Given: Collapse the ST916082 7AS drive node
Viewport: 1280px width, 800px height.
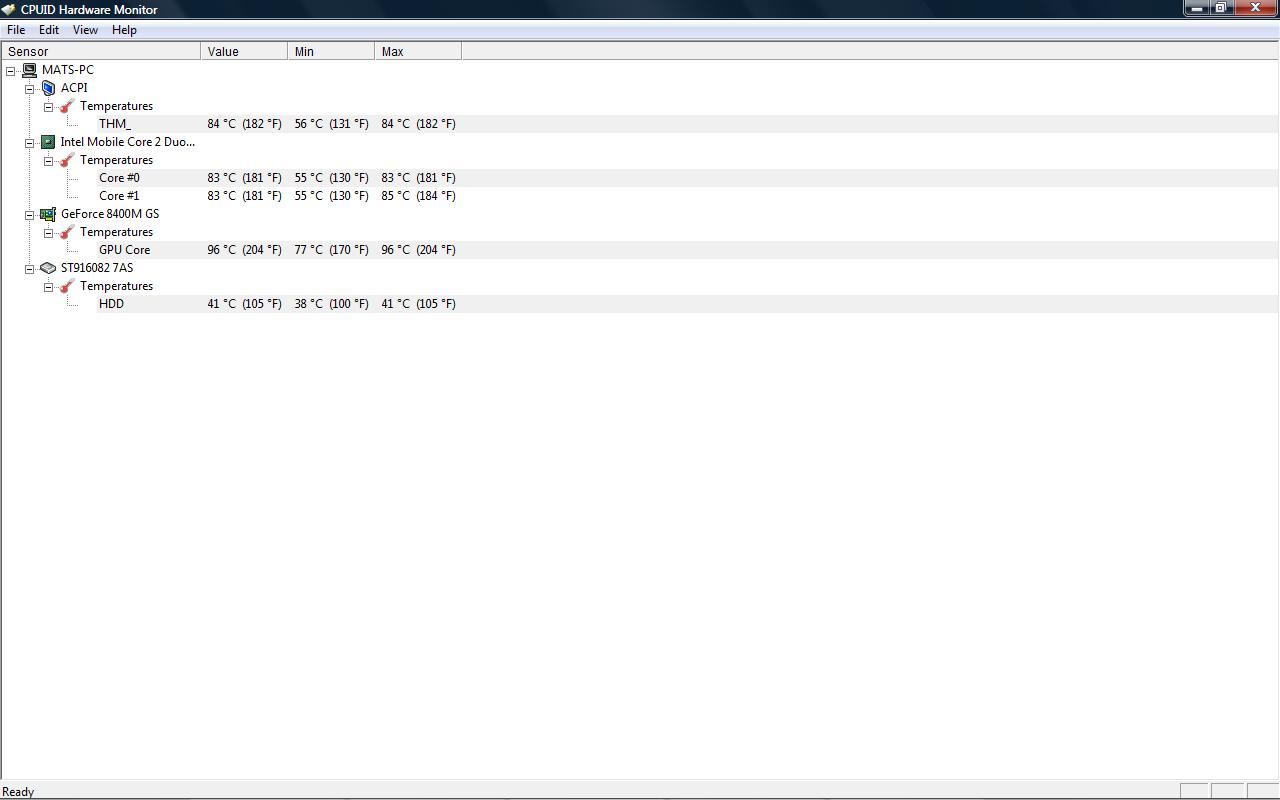Looking at the screenshot, I should (x=30, y=269).
